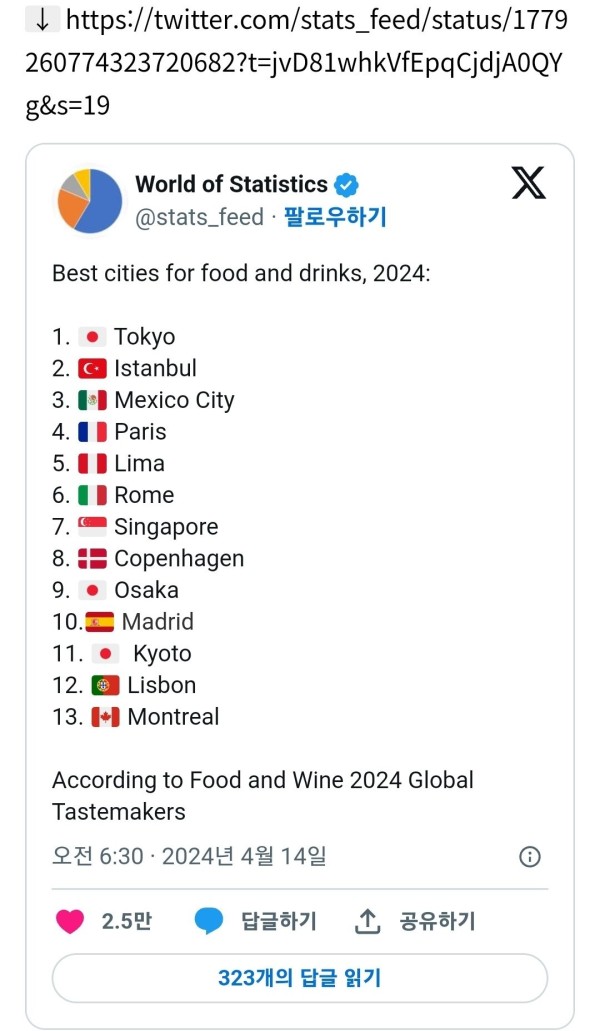The image size is (600, 1031).
Task: Click the Turkey flag emoji beside Istanbul
Action: click(x=92, y=368)
